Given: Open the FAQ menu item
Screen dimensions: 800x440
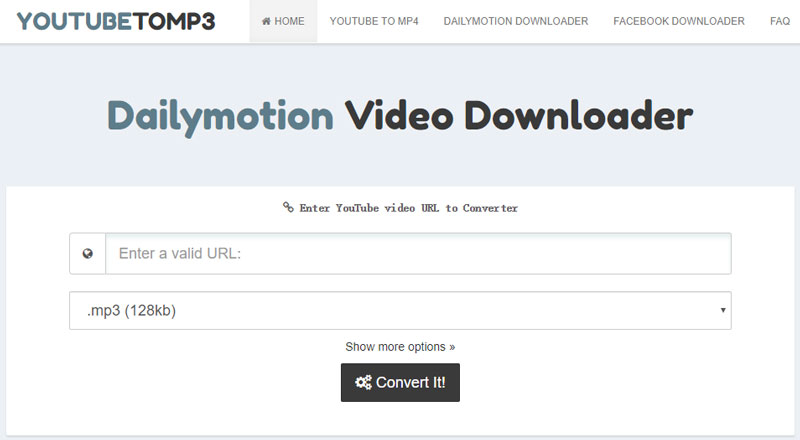Looking at the screenshot, I should coord(780,21).
